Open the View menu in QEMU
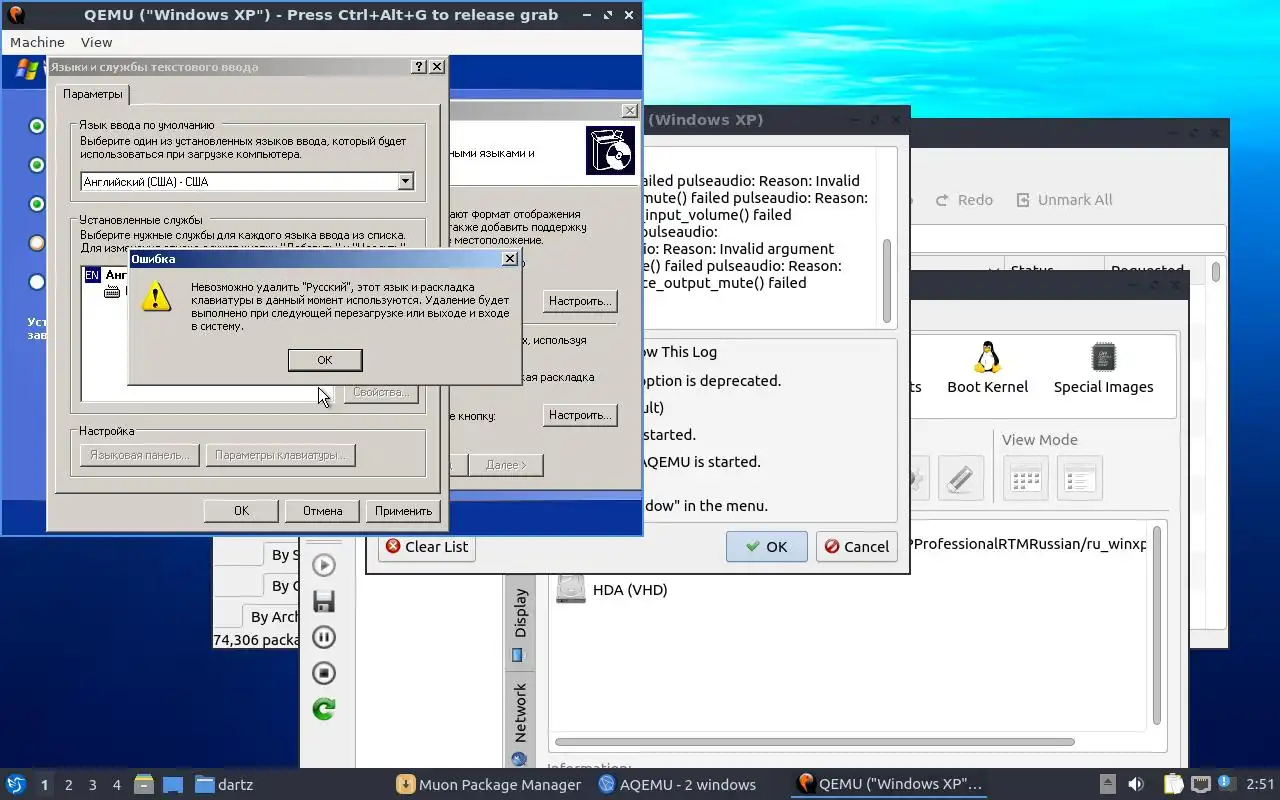 click(96, 42)
